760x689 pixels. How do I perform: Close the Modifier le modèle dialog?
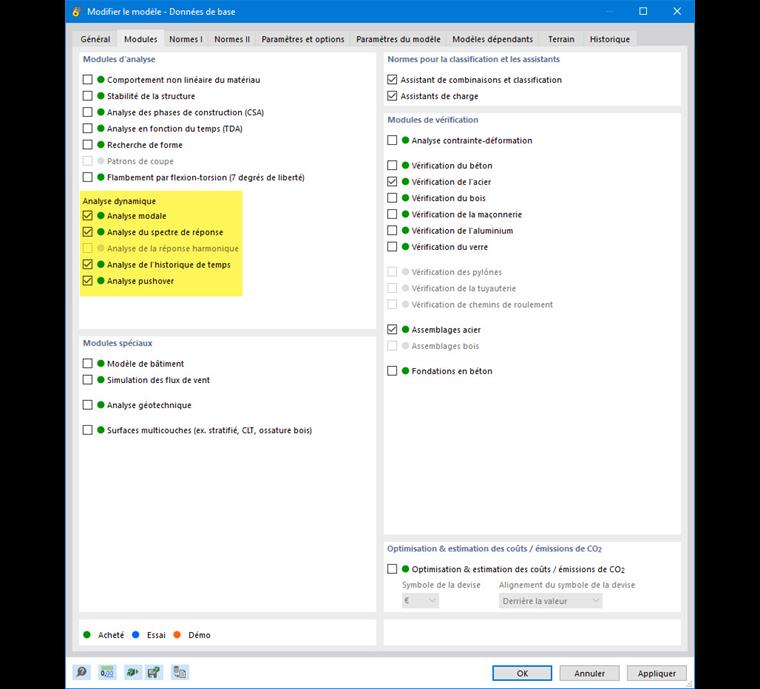pyautogui.click(x=677, y=11)
